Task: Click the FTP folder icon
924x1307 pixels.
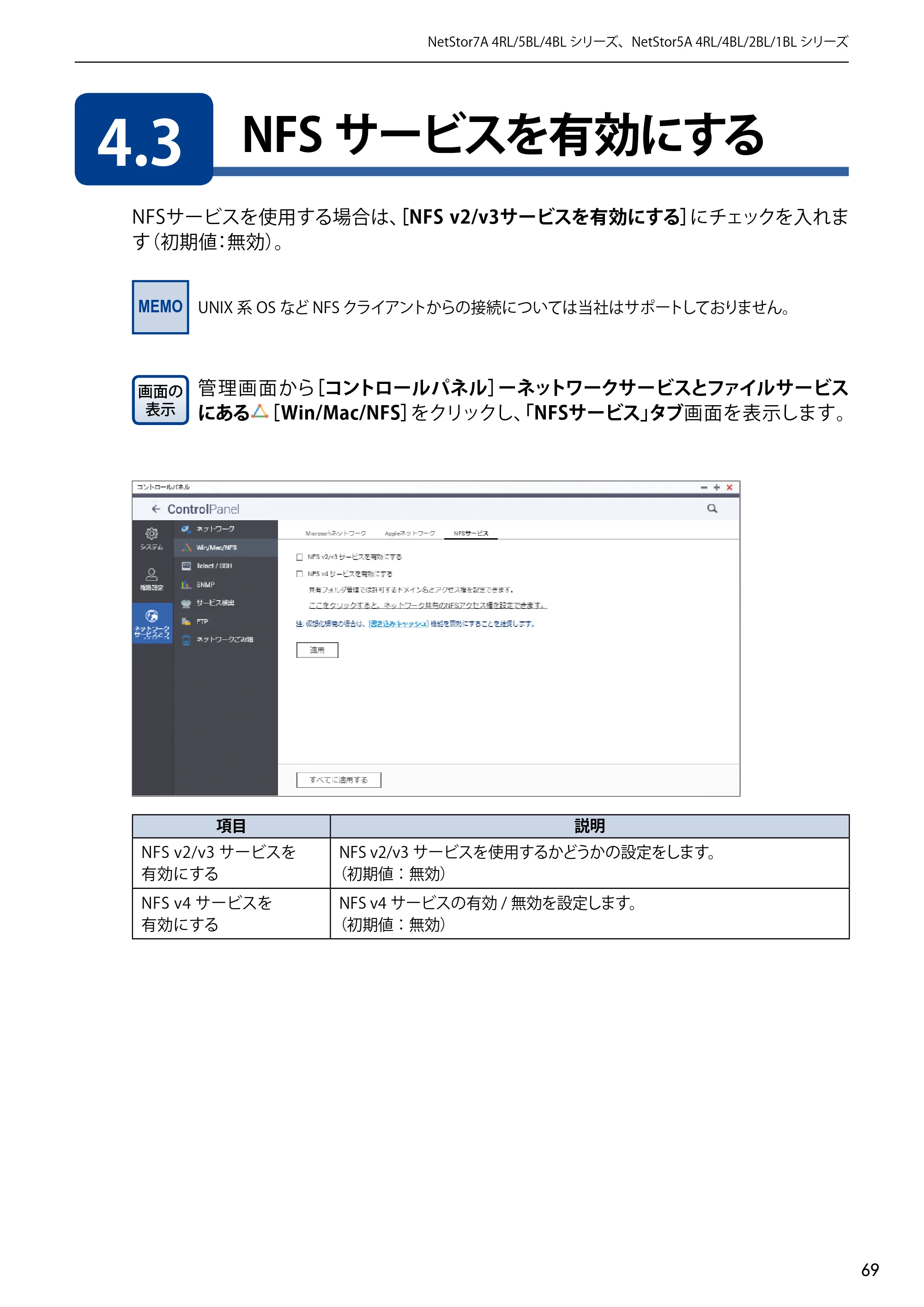Action: click(186, 622)
